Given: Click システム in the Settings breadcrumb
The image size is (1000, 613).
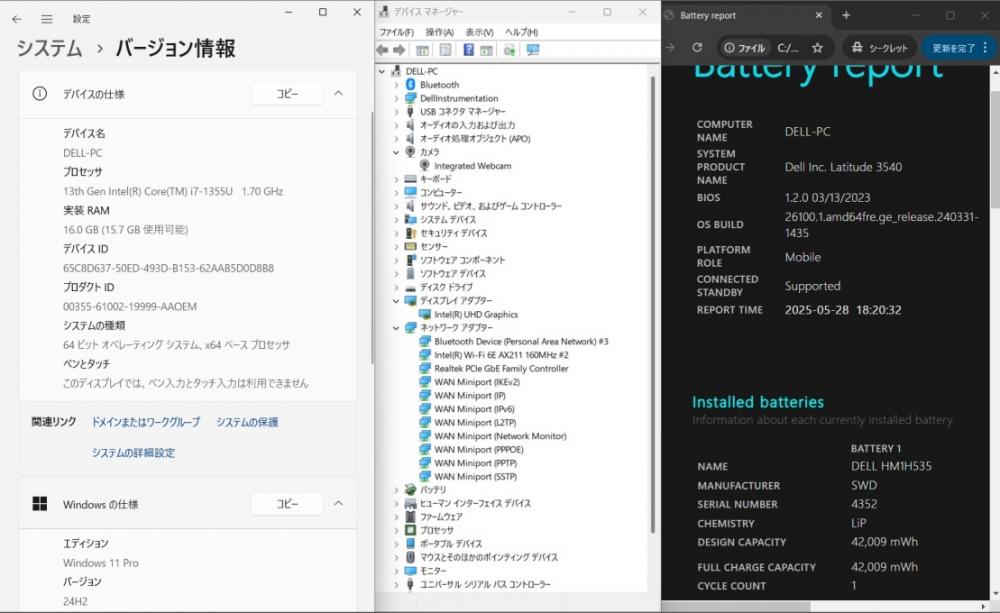Looking at the screenshot, I should [x=50, y=48].
